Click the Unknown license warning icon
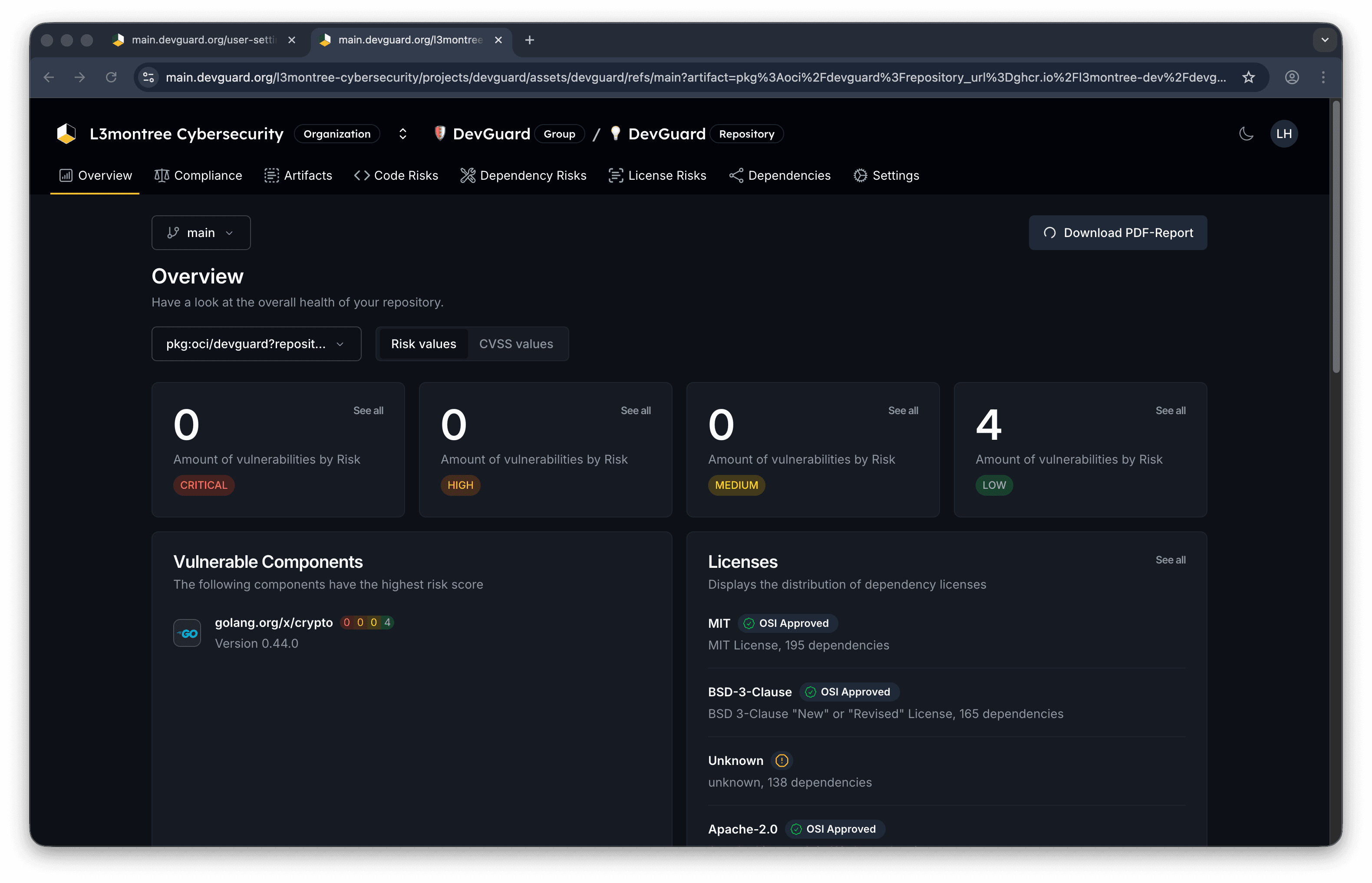The image size is (1372, 883). click(782, 760)
